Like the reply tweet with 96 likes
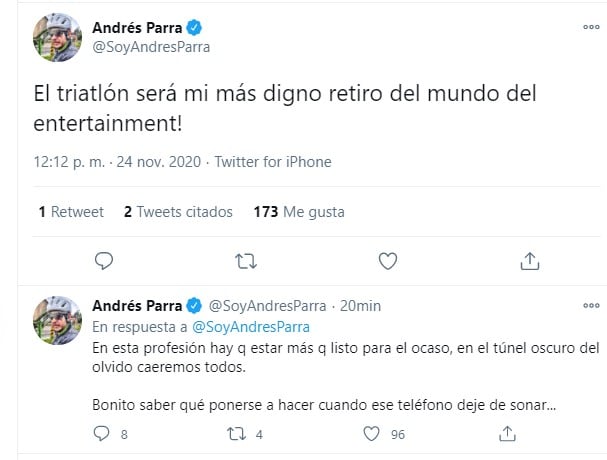Image resolution: width=607 pixels, height=460 pixels. point(372,434)
